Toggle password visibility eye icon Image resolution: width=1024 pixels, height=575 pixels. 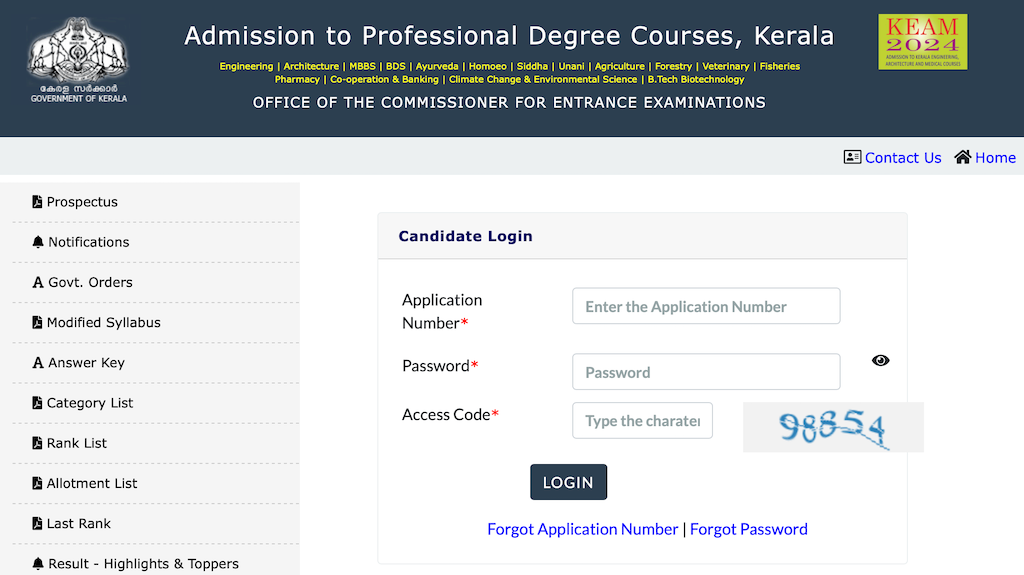(880, 361)
